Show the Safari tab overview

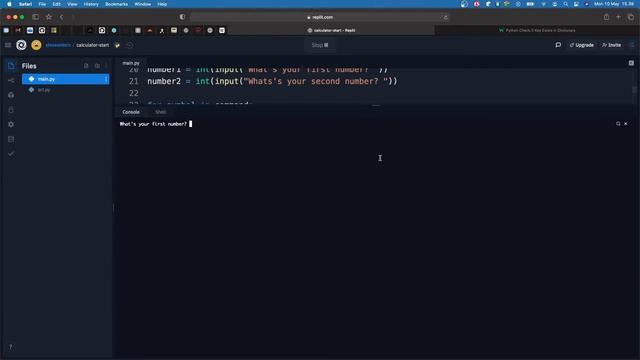click(631, 17)
